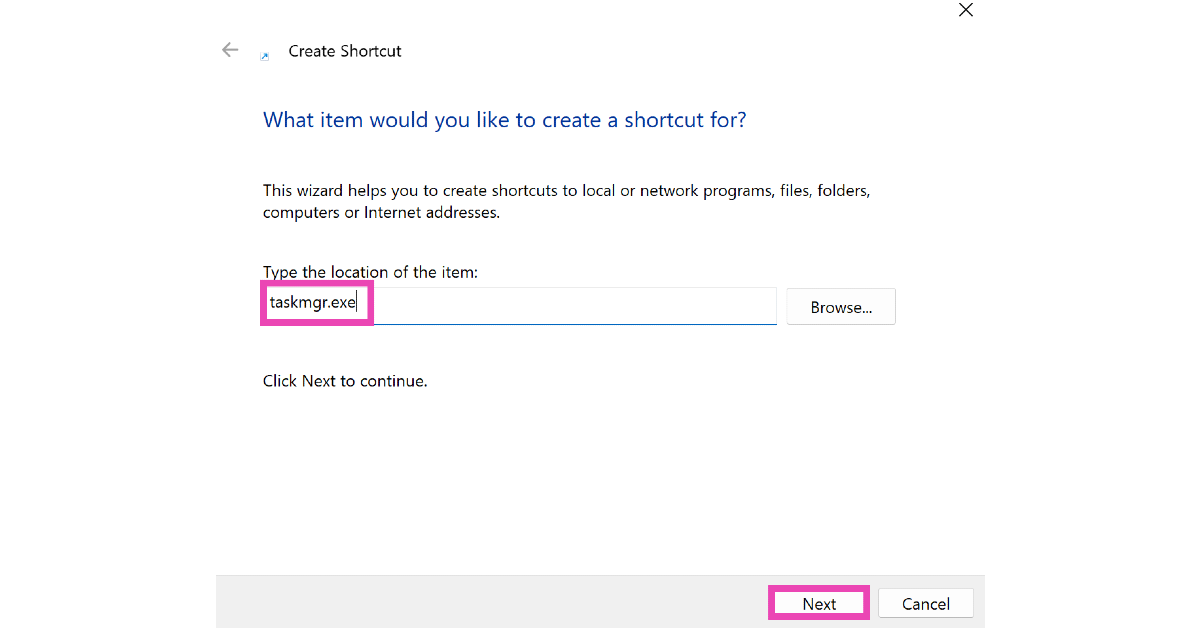Click the word 'wizard' in the description
This screenshot has width=1200, height=628.
point(320,190)
